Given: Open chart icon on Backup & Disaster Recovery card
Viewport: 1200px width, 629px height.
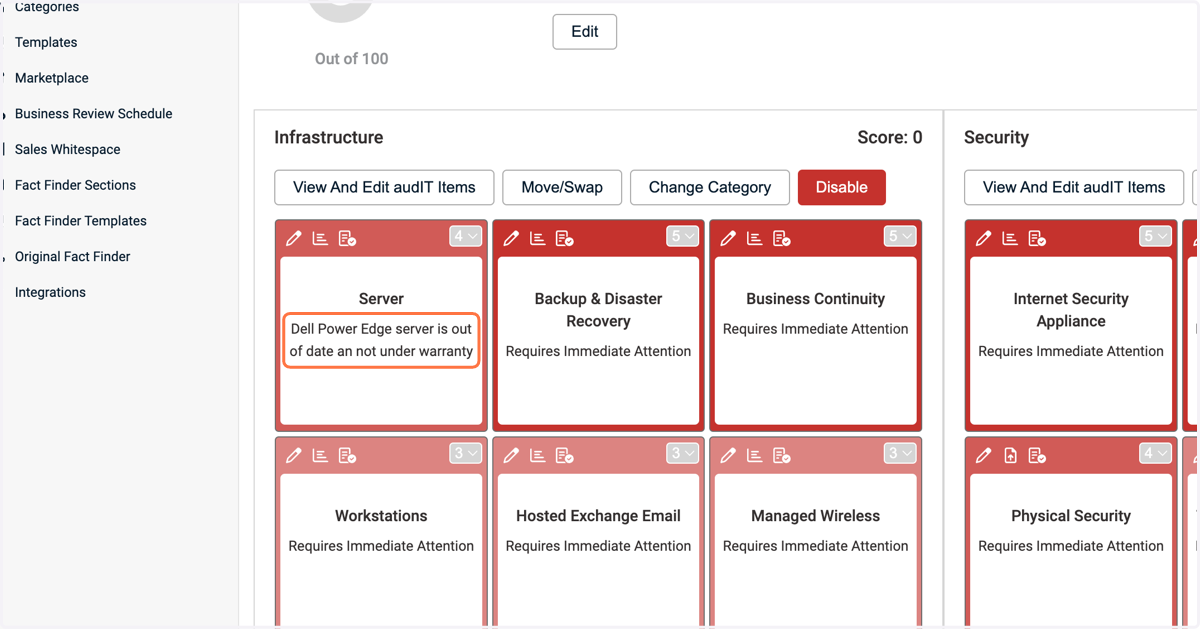Looking at the screenshot, I should 537,238.
